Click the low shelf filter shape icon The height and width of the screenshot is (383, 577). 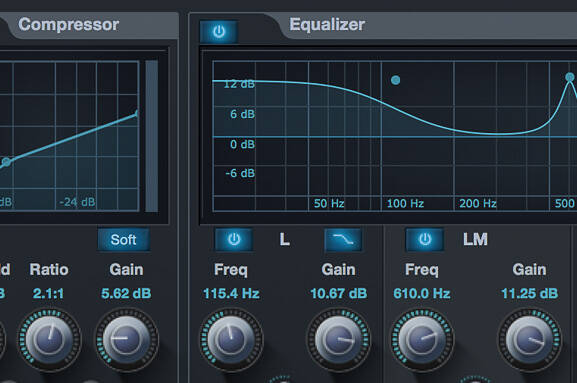click(343, 240)
